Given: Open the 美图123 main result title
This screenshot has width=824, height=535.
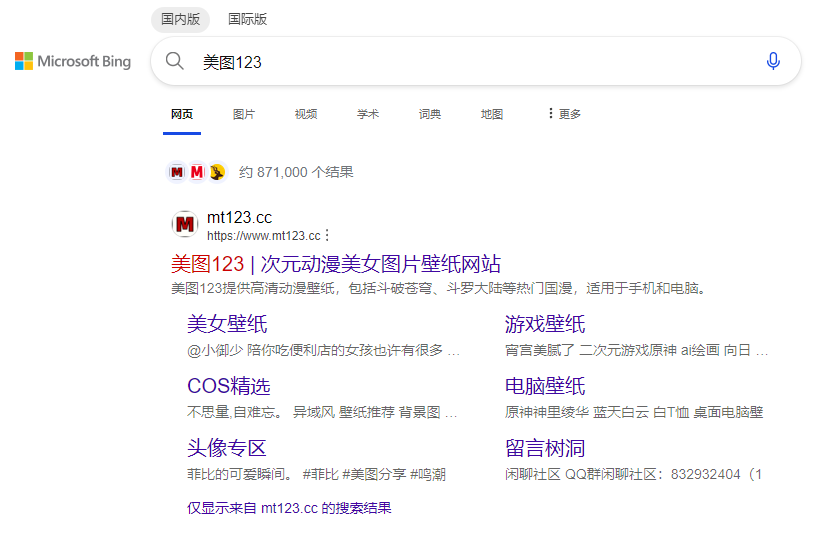Looking at the screenshot, I should click(336, 264).
